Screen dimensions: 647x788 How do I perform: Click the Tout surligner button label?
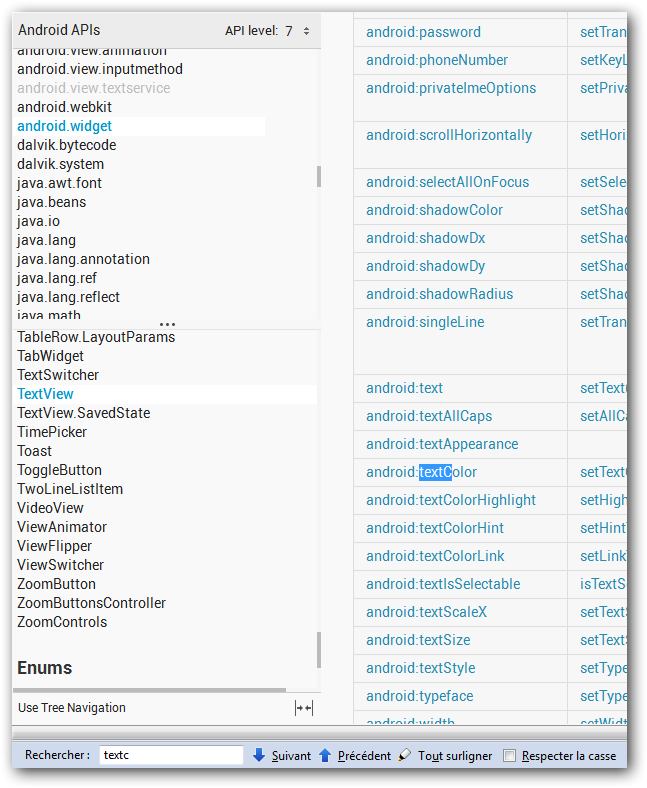(x=453, y=756)
